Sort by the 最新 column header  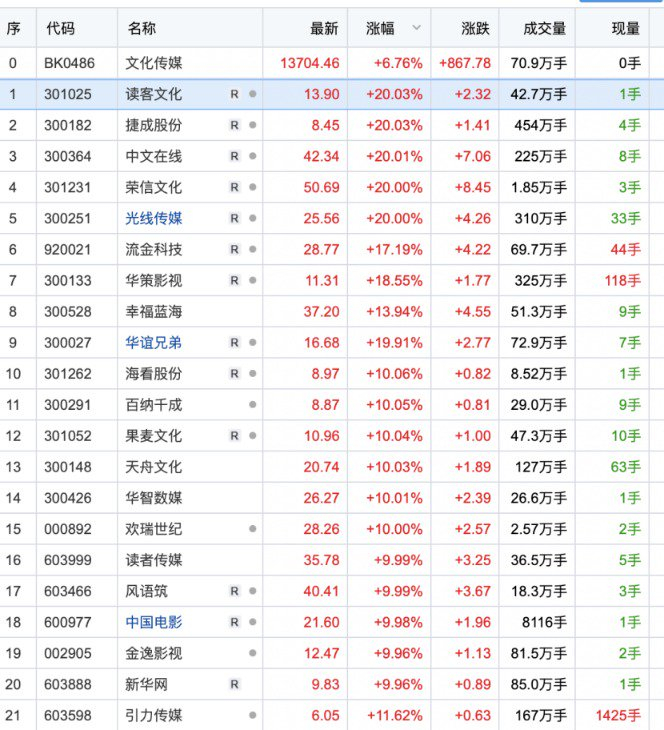(x=324, y=28)
